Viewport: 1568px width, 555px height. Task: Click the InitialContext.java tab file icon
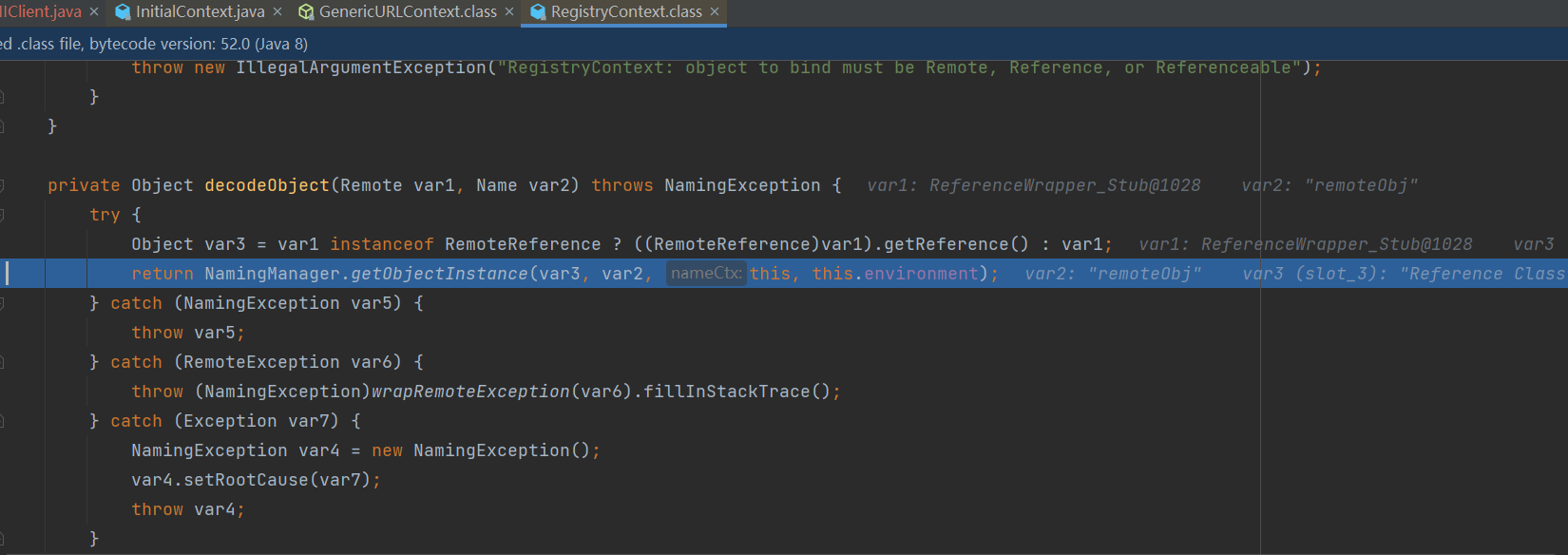click(123, 11)
